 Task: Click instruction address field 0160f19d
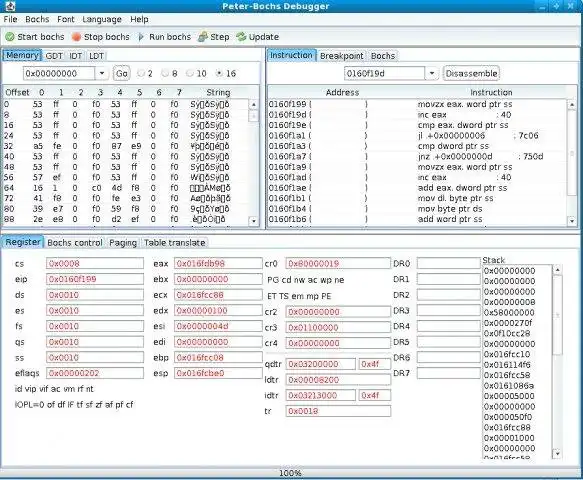[x=384, y=73]
